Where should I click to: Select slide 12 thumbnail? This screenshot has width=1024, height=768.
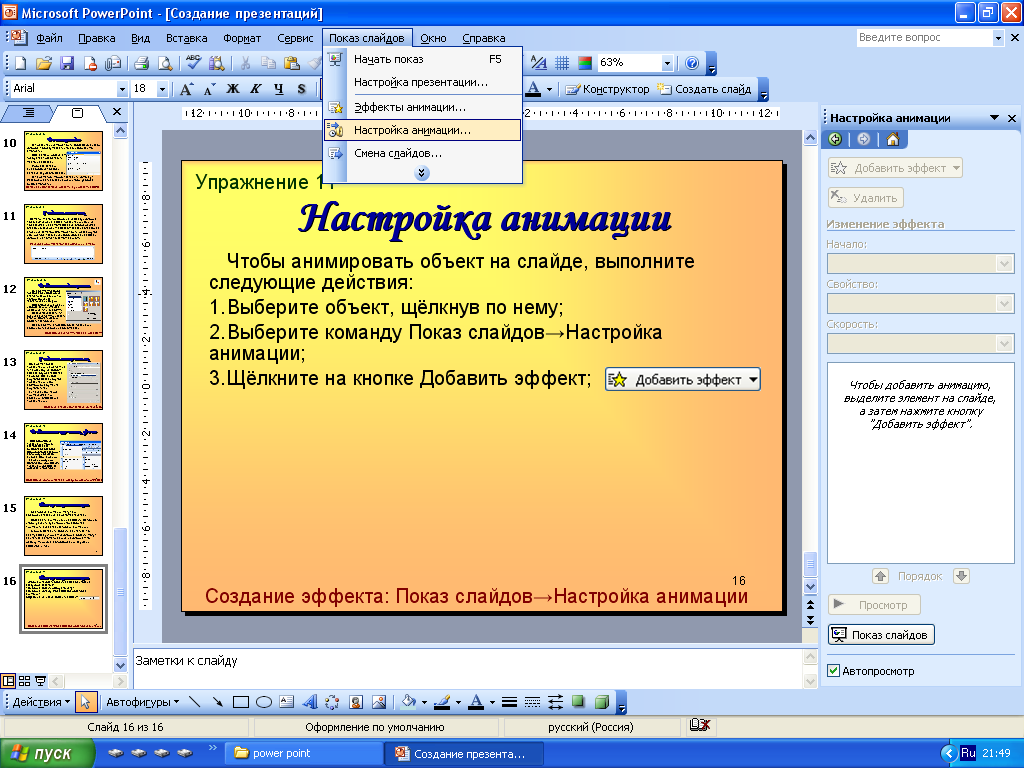coord(63,307)
